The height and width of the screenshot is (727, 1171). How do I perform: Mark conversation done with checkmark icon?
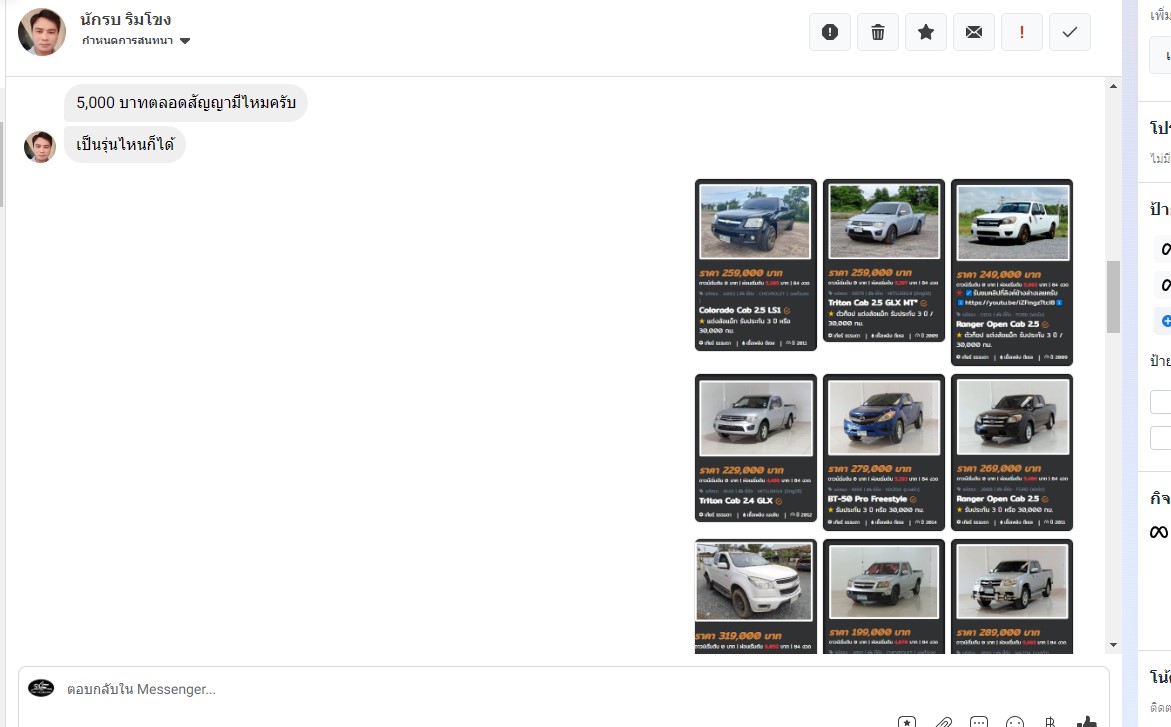click(x=1069, y=32)
